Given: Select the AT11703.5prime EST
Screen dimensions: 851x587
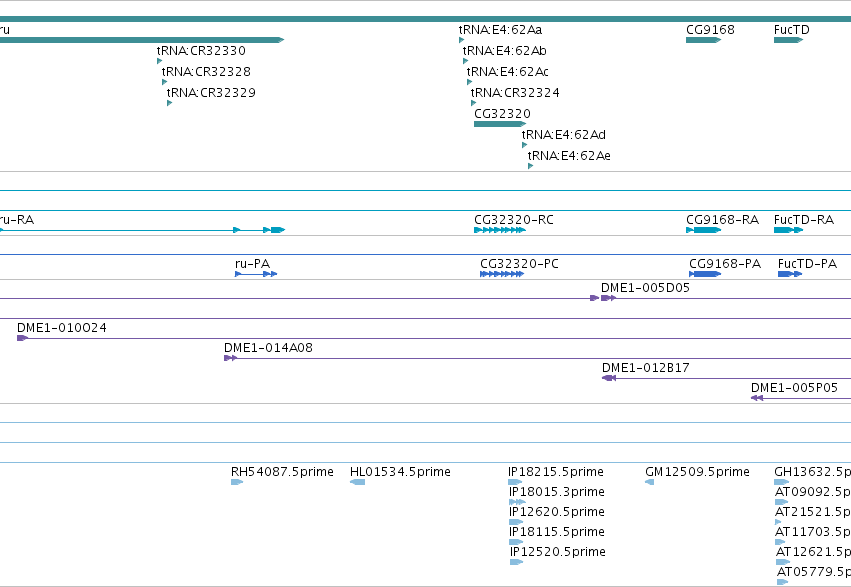Looking at the screenshot, I should pos(780,542).
